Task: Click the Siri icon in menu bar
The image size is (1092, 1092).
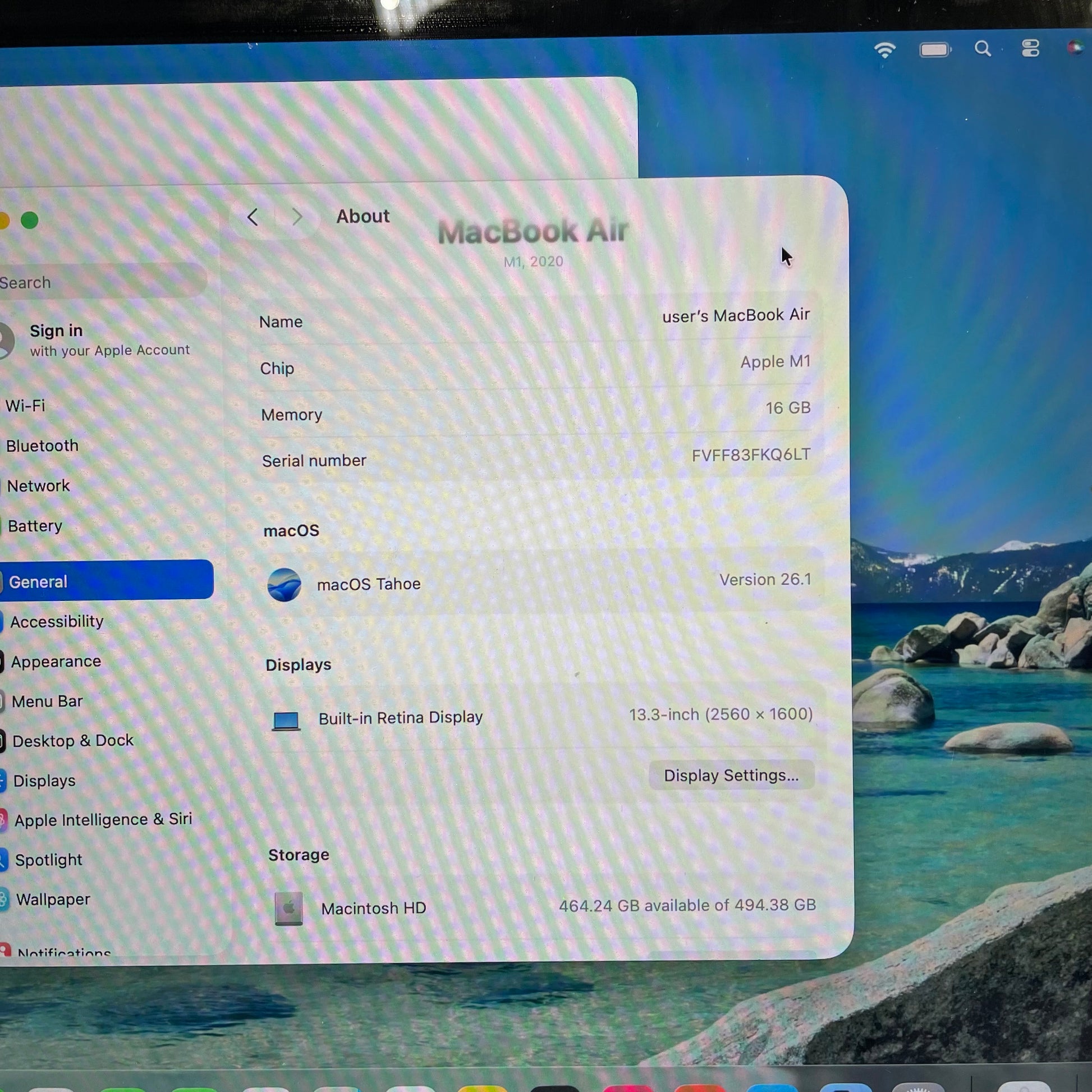Action: [x=1075, y=48]
